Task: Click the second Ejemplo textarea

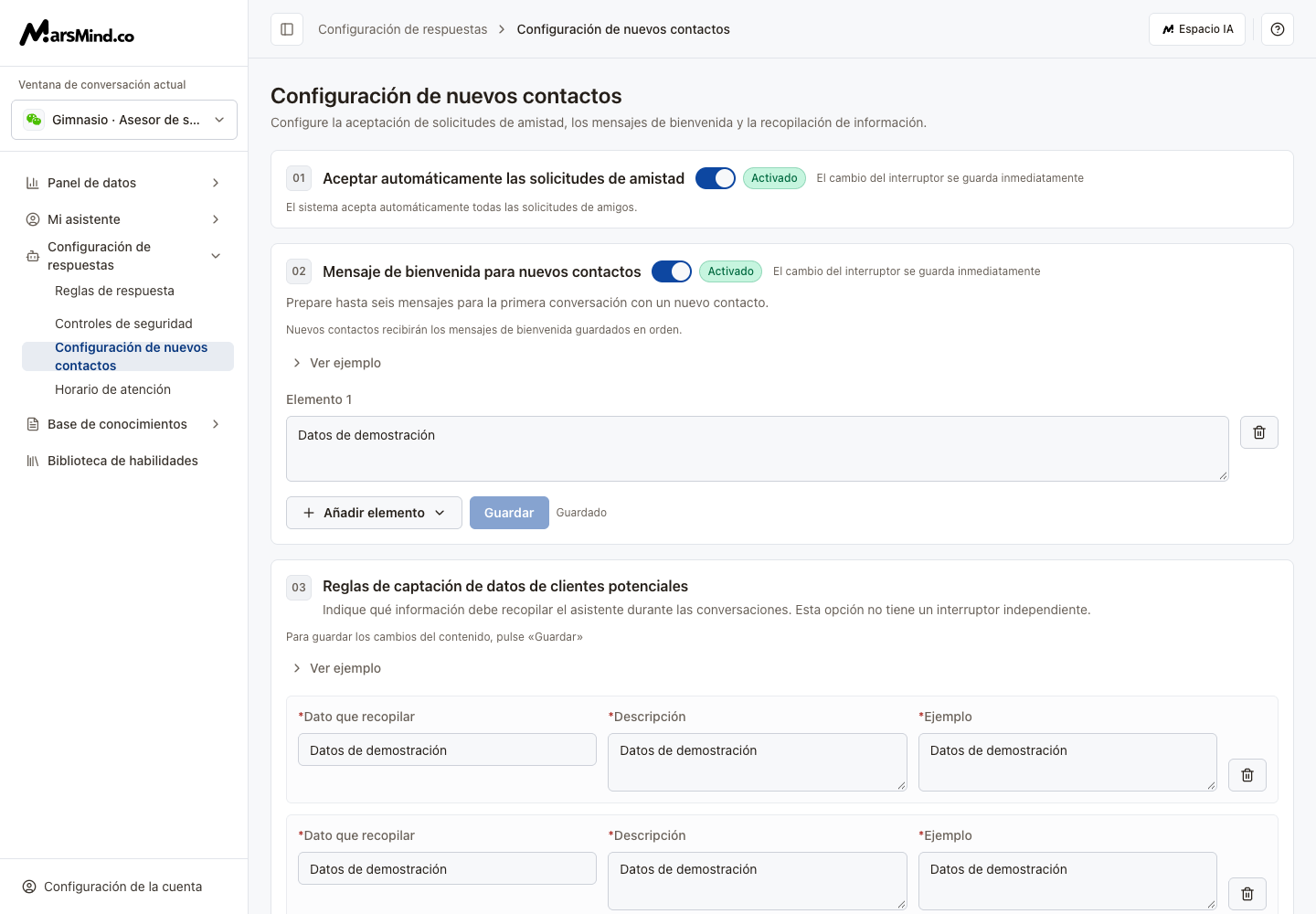Action: [1067, 881]
